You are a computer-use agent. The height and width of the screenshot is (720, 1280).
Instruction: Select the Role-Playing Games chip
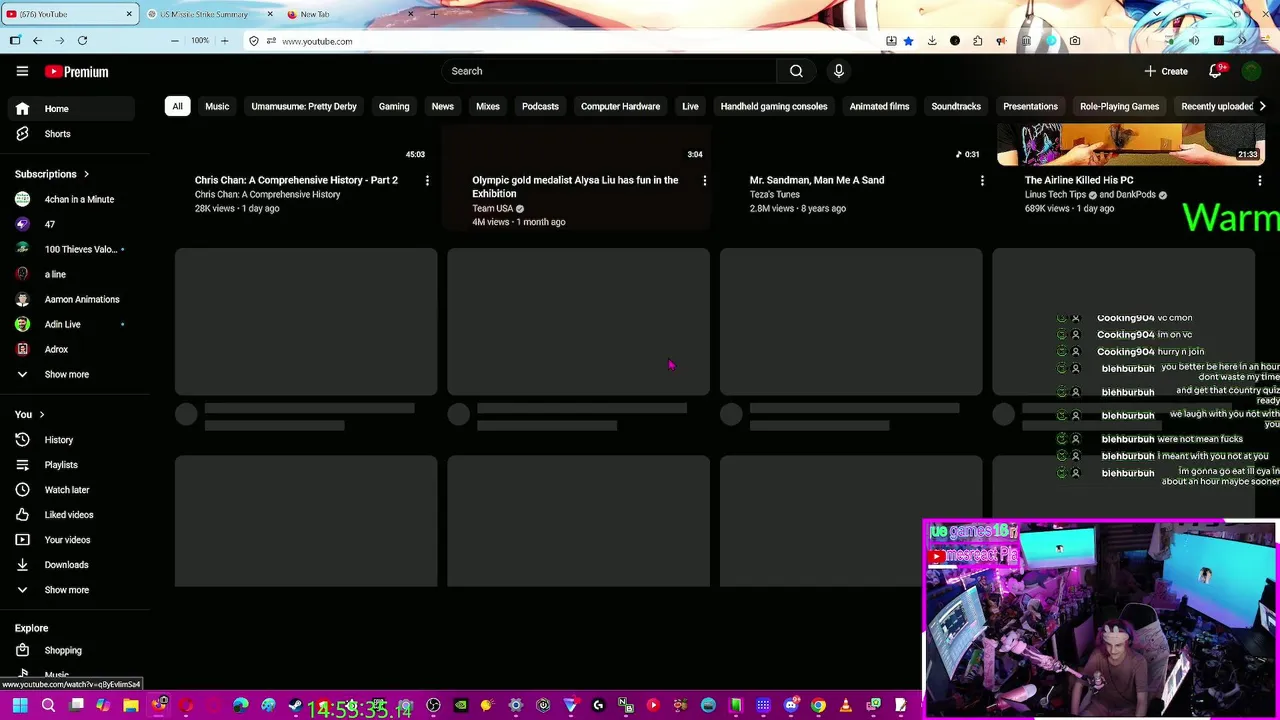coord(1119,106)
